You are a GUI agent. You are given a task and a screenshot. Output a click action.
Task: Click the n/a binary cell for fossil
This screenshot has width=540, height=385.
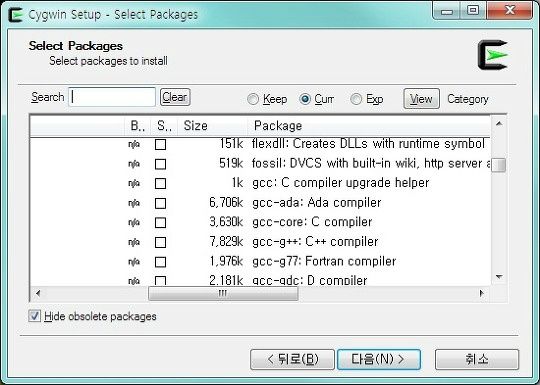coord(134,164)
